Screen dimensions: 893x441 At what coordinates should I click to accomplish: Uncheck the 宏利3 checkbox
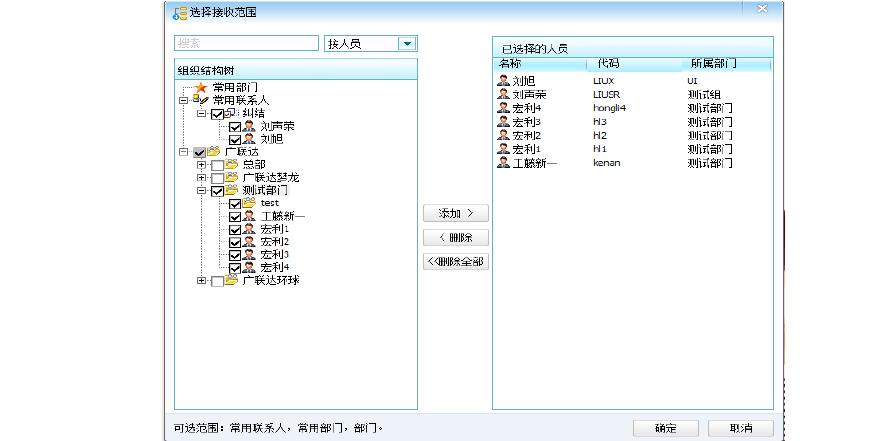pyautogui.click(x=235, y=255)
